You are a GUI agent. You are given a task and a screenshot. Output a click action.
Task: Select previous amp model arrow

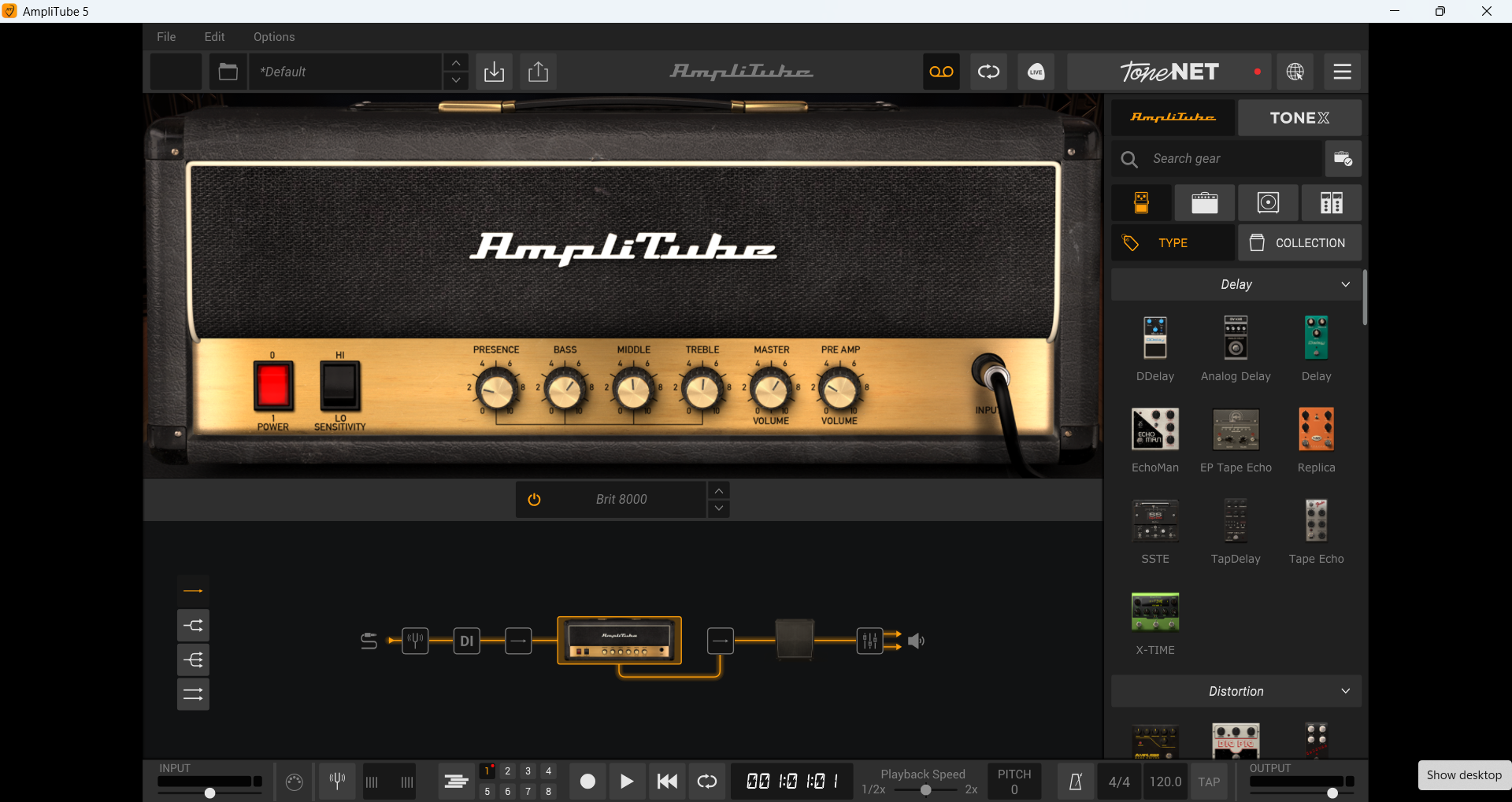[719, 490]
